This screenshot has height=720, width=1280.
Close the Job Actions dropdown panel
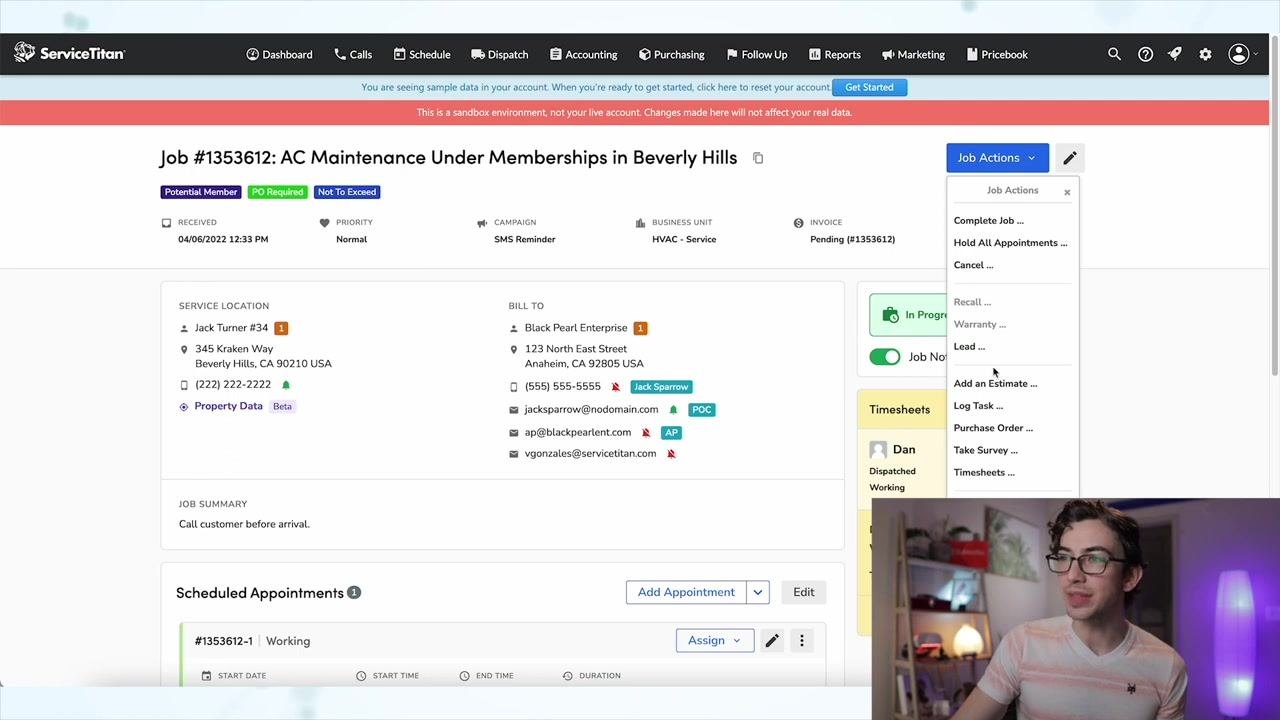1067,192
